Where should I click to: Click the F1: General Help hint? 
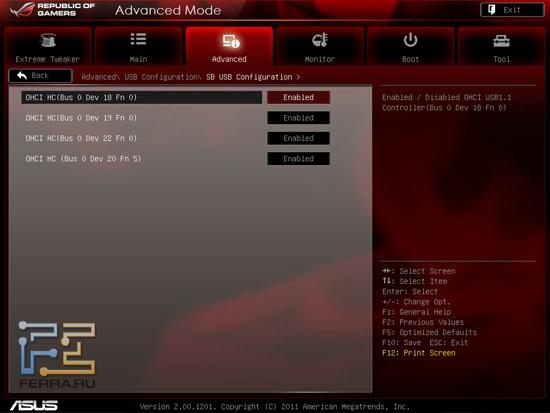click(x=417, y=312)
